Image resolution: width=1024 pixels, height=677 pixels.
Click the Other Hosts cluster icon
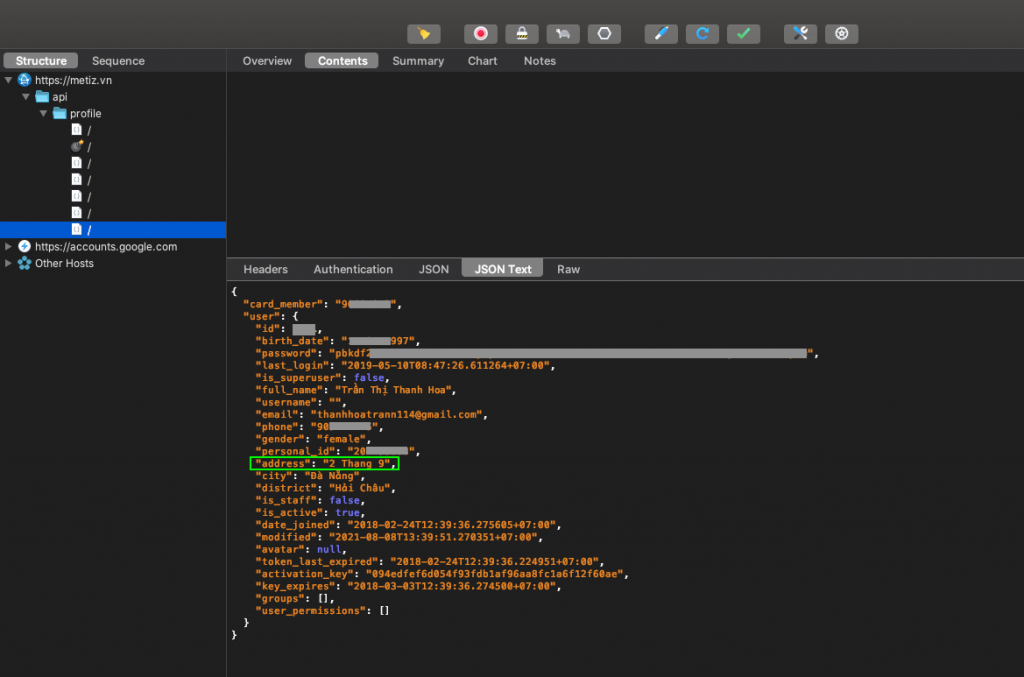coord(25,263)
